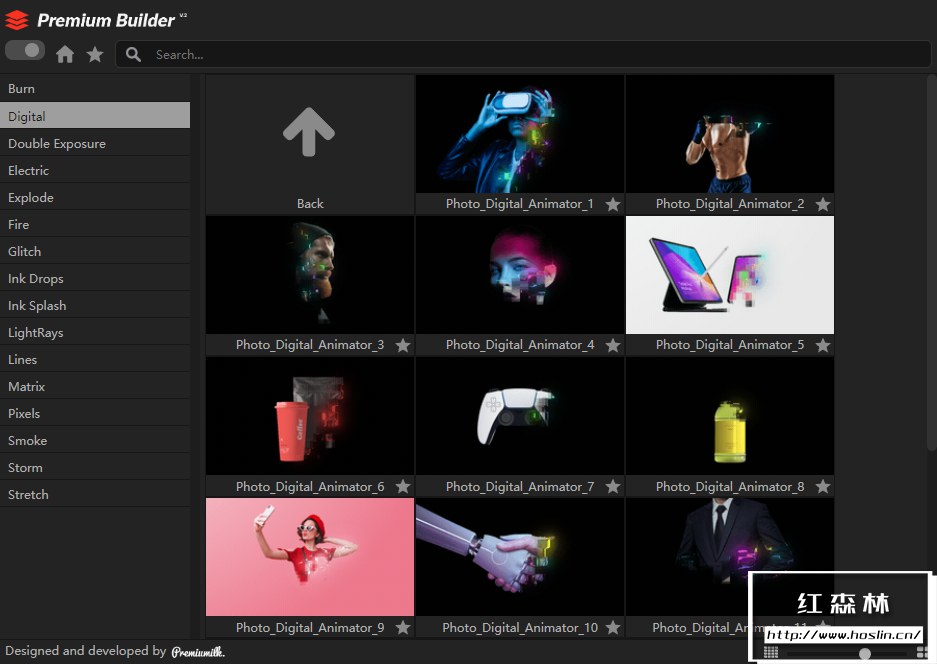937x664 pixels.
Task: Open the Stretch category
Action: coord(95,494)
